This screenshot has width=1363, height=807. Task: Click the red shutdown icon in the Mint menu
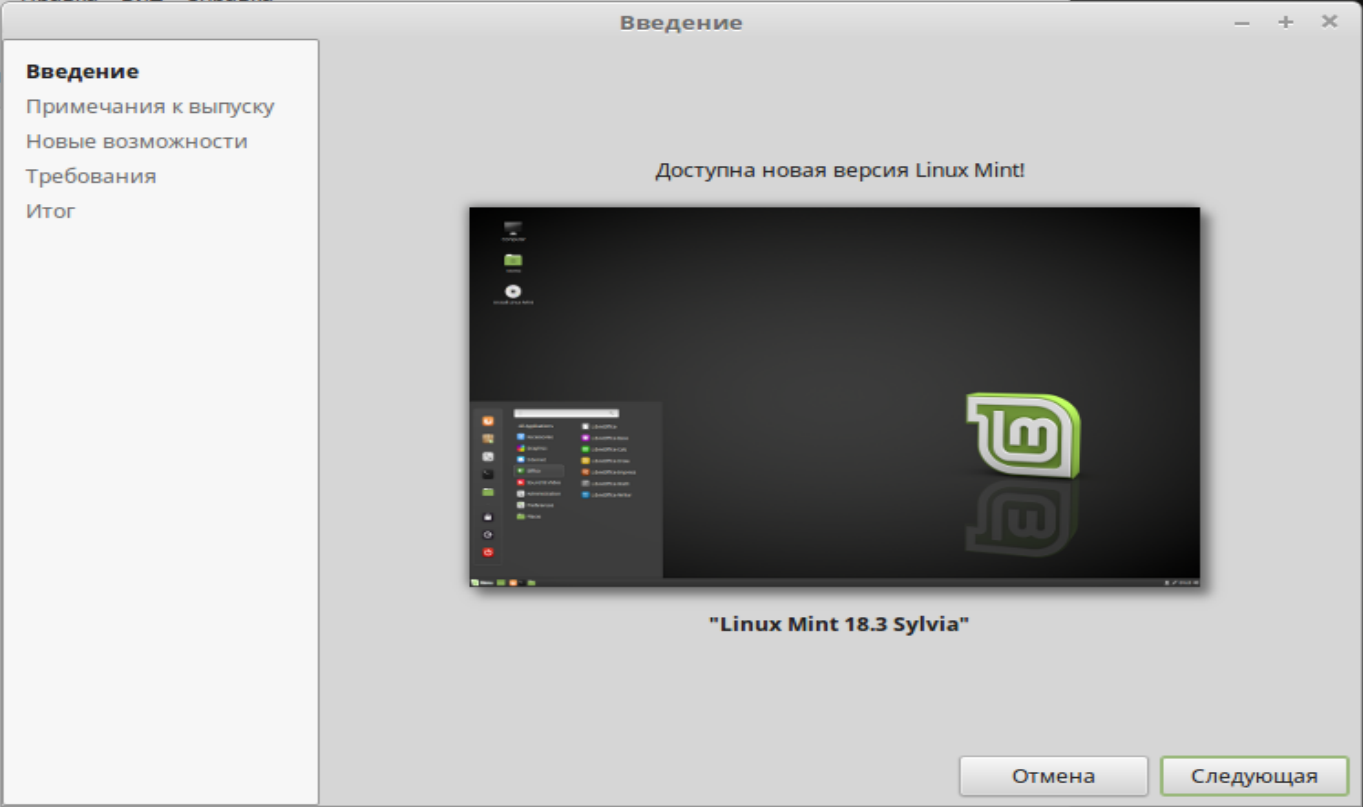pos(487,552)
